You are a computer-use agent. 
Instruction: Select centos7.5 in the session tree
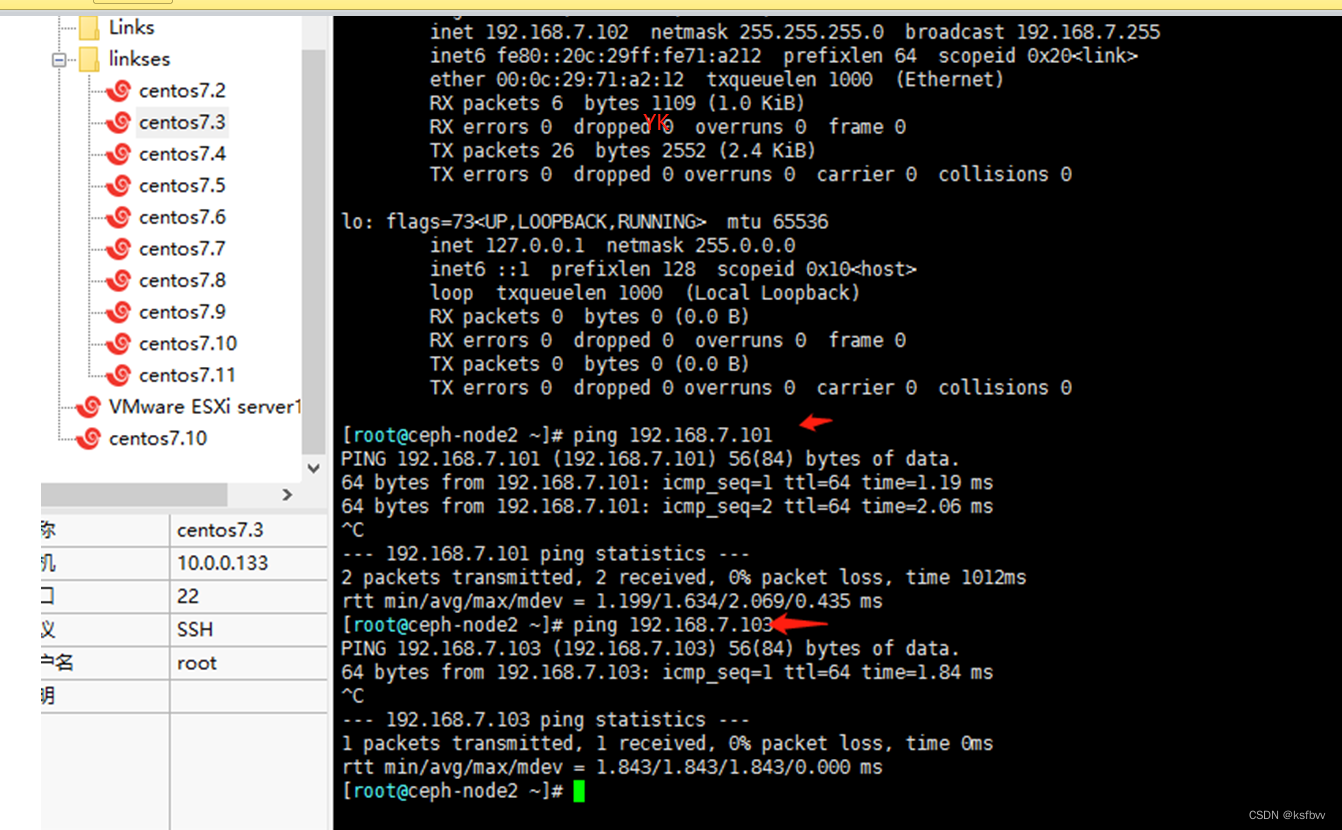click(182, 186)
